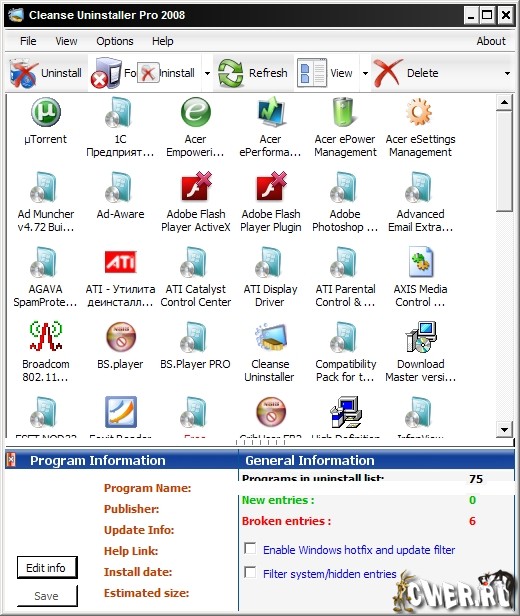Open the View button dropdown arrow

click(365, 73)
